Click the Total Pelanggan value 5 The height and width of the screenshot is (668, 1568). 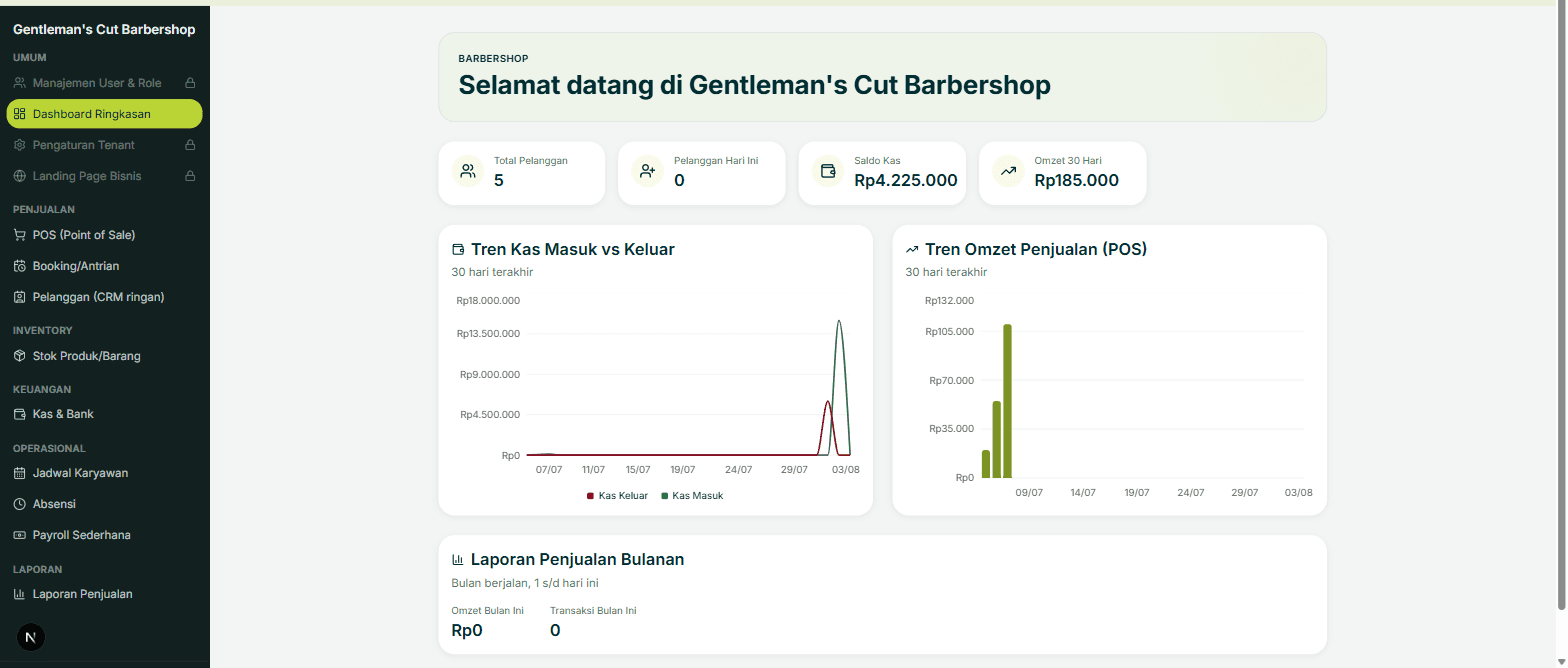coord(498,181)
